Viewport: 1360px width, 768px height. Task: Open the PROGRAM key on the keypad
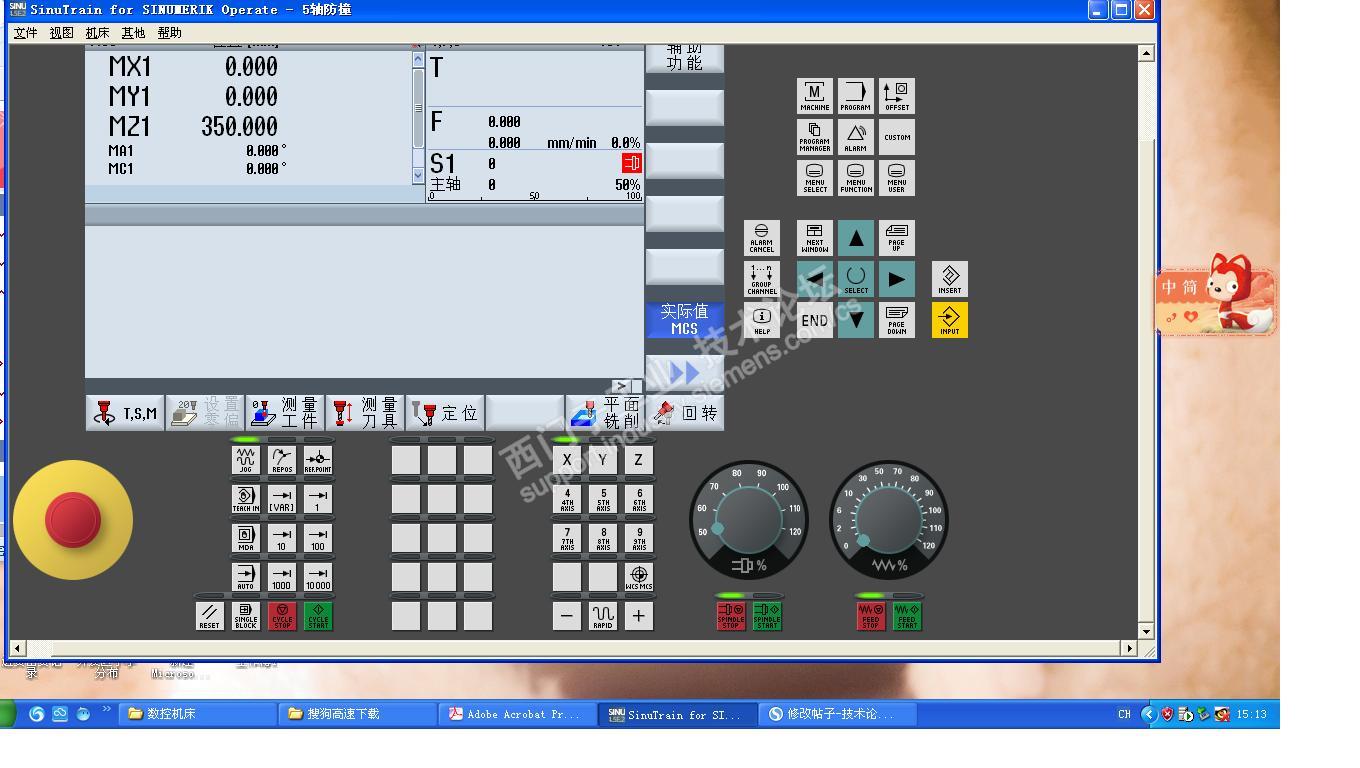(856, 96)
